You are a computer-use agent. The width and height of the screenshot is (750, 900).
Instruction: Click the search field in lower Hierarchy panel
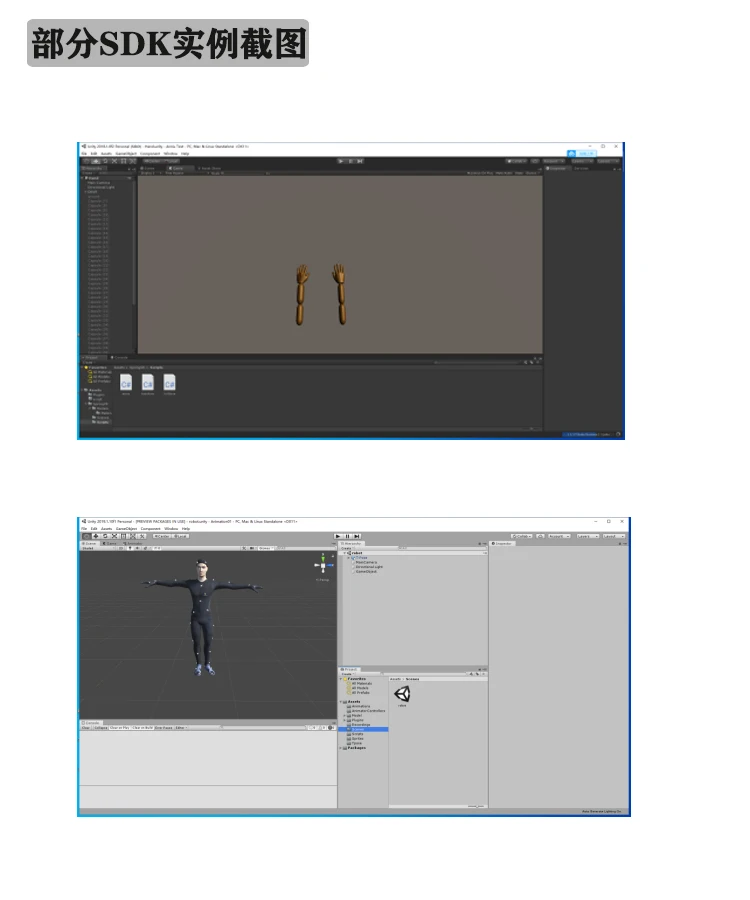(x=442, y=548)
